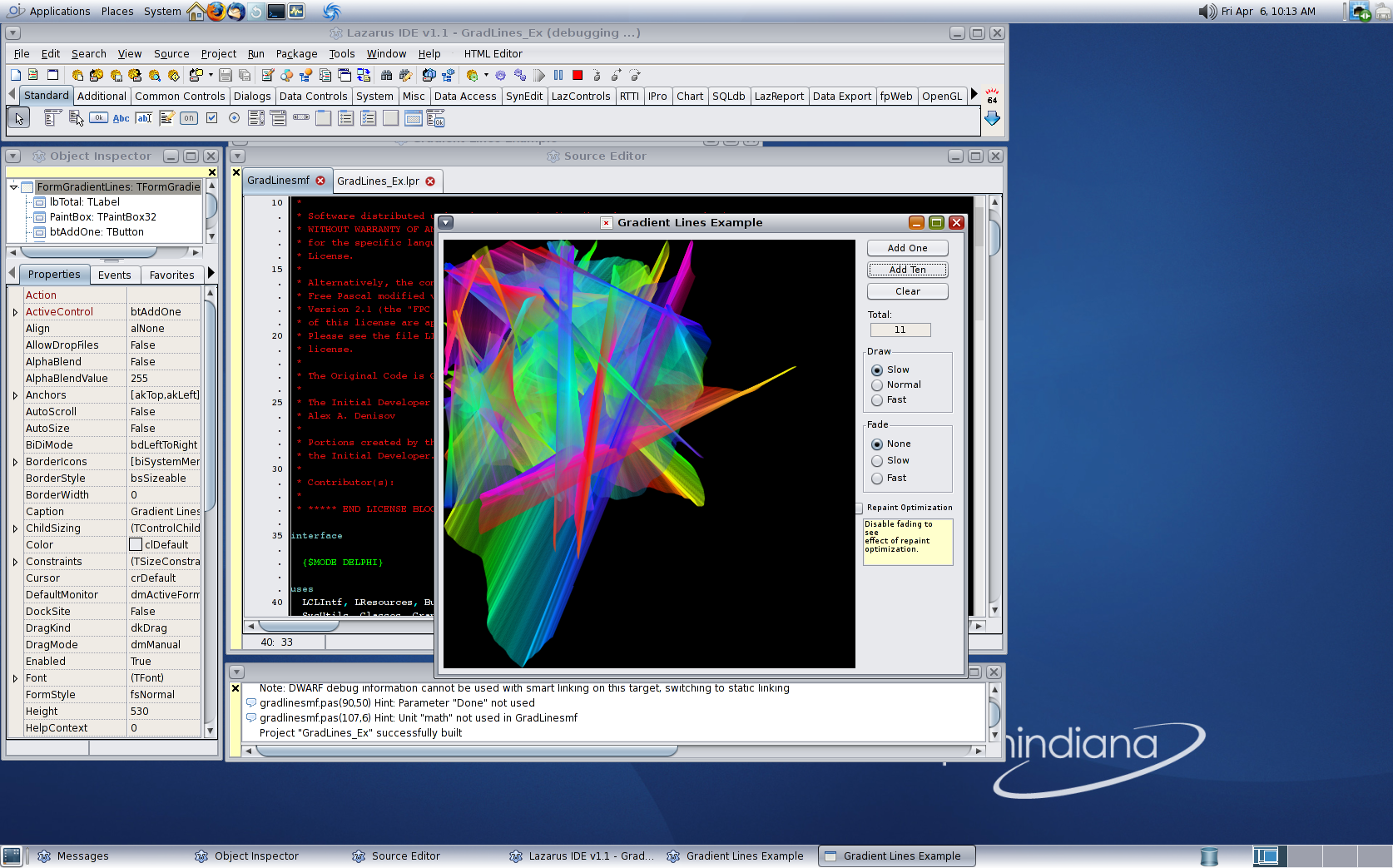Viewport: 1393px width, 868px height.
Task: Open the File menu
Action: (22, 54)
